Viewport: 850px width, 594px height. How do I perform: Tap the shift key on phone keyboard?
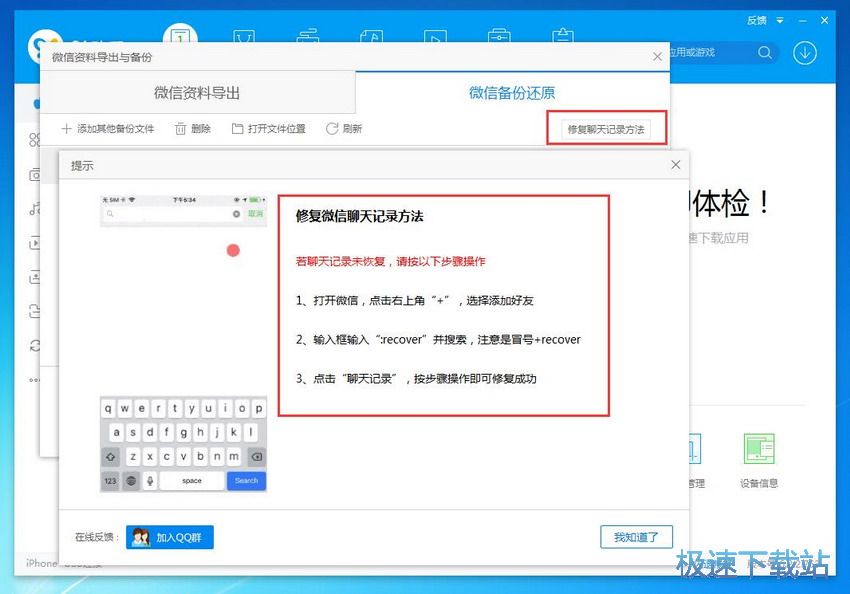[x=111, y=457]
